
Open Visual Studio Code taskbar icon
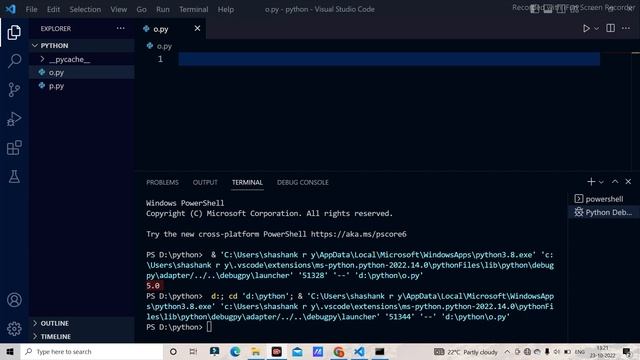pyautogui.click(x=360, y=352)
